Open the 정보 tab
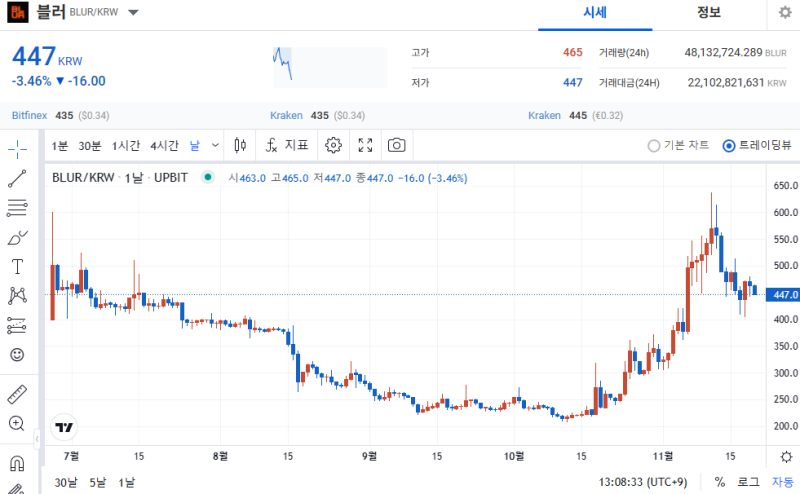This screenshot has height=494, width=800. 709,13
